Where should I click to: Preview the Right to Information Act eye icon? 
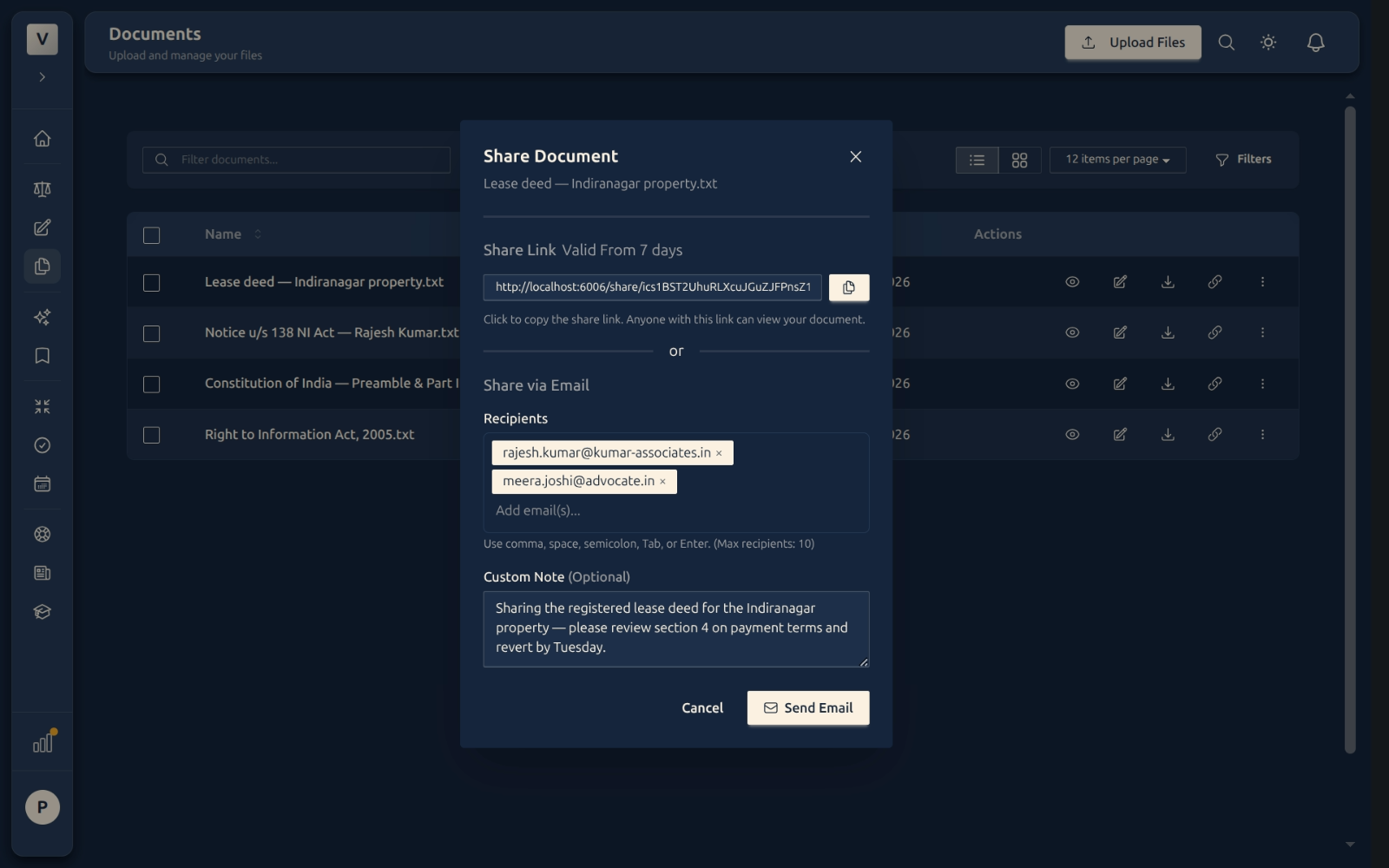click(x=1072, y=434)
